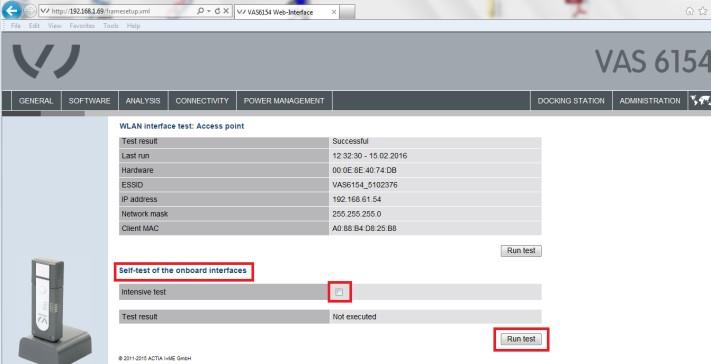Open the address bar dropdown arrow
711x364 pixels.
(209, 11)
